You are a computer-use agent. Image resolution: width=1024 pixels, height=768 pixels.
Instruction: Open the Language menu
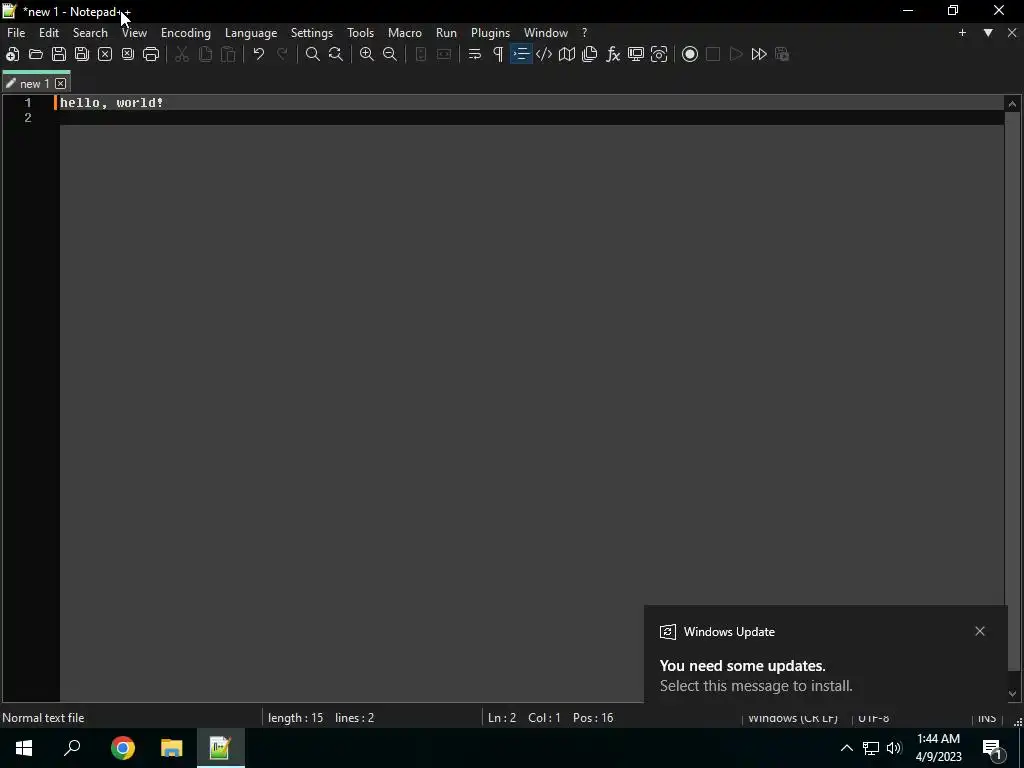251,33
